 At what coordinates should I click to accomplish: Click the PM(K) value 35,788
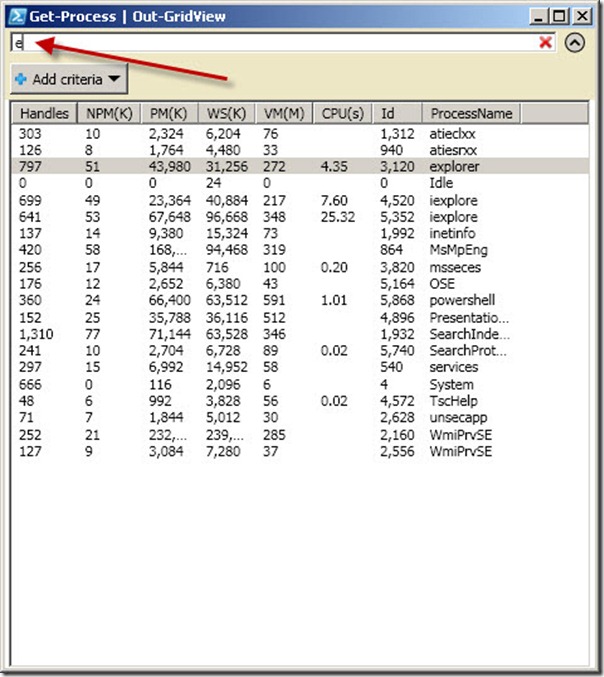click(169, 318)
